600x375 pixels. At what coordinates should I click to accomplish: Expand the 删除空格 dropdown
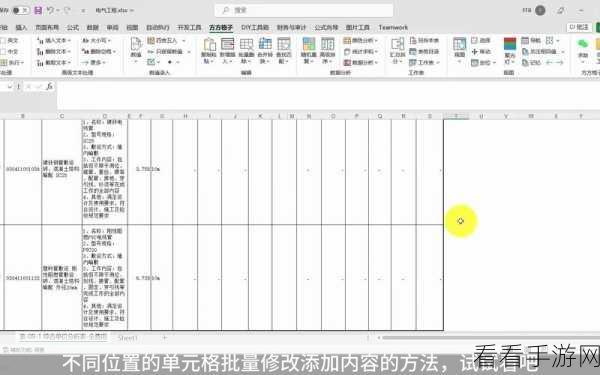pyautogui.click(x=99, y=51)
